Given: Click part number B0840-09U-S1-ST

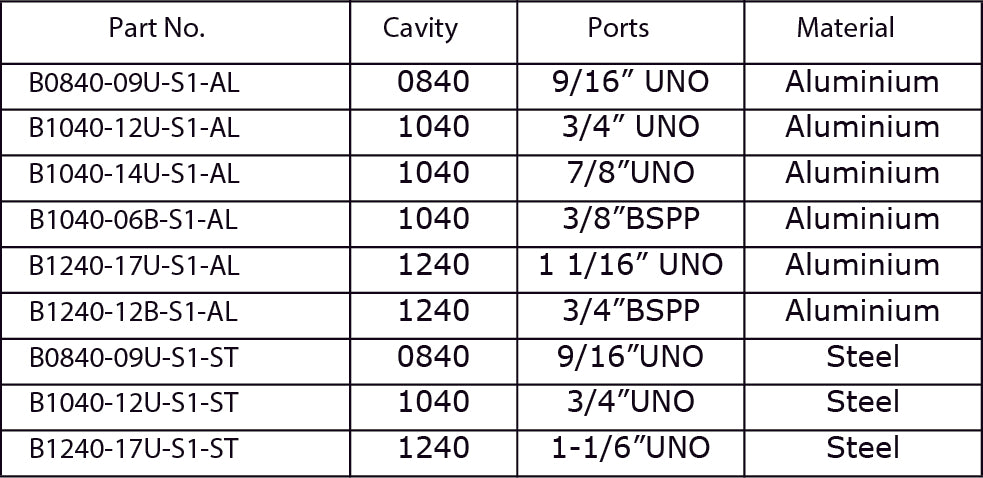Looking at the screenshot, I should pyautogui.click(x=134, y=357).
